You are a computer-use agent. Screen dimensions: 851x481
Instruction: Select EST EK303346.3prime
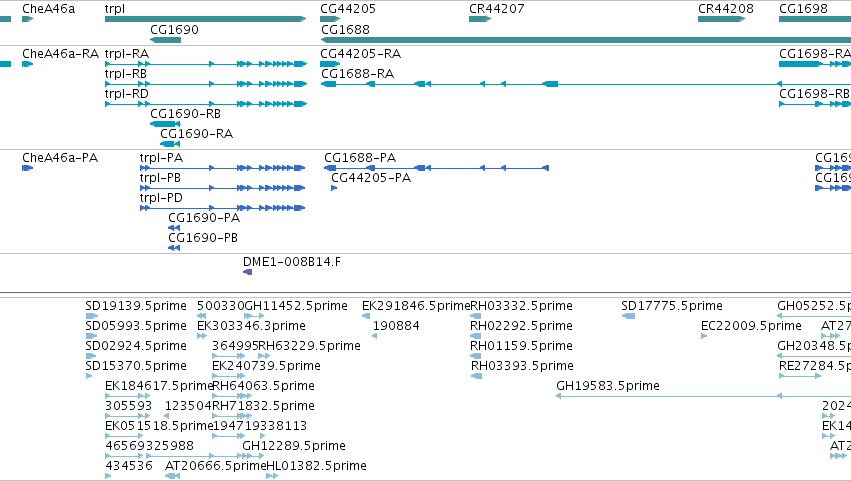point(251,326)
